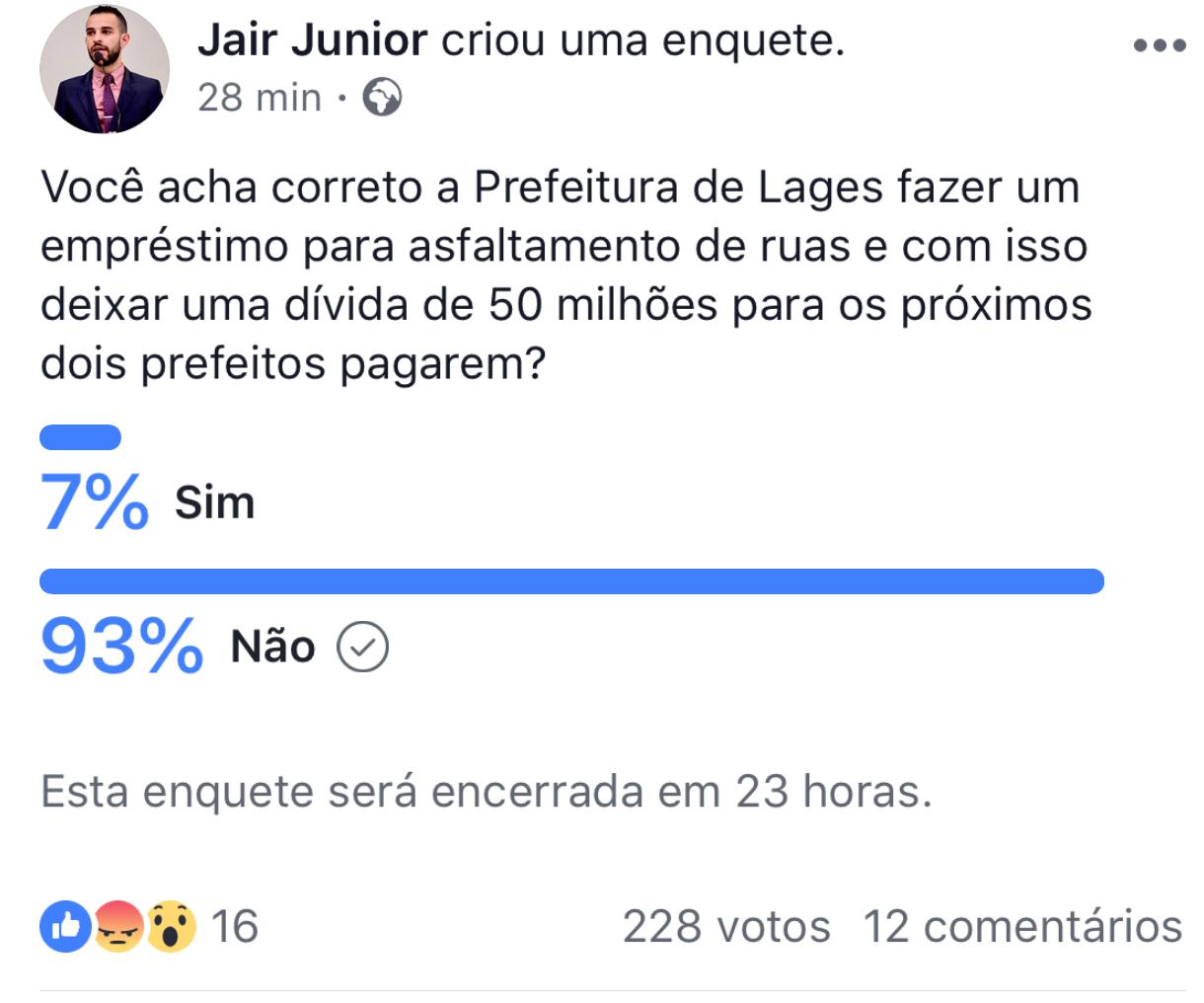Screen dimensions: 1204x1003
Task: Click the angry face reaction icon
Action: pos(117,927)
